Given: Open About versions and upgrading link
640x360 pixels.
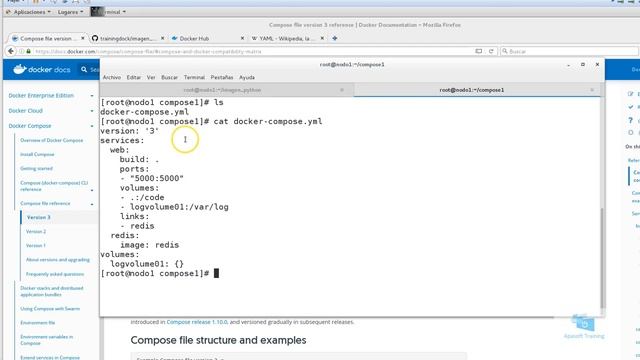Looking at the screenshot, I should click(58, 260).
